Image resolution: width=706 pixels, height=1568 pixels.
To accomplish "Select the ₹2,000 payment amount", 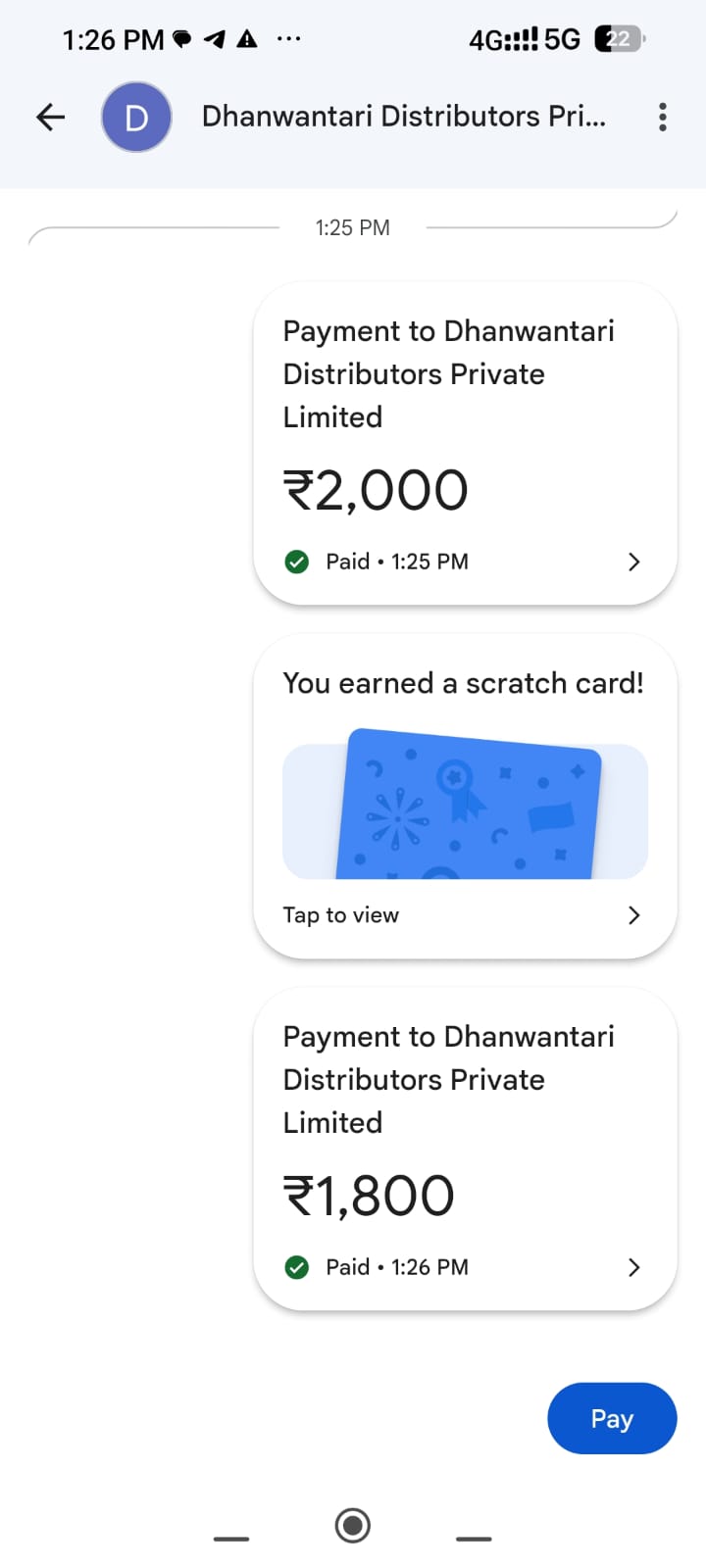I will 376,490.
